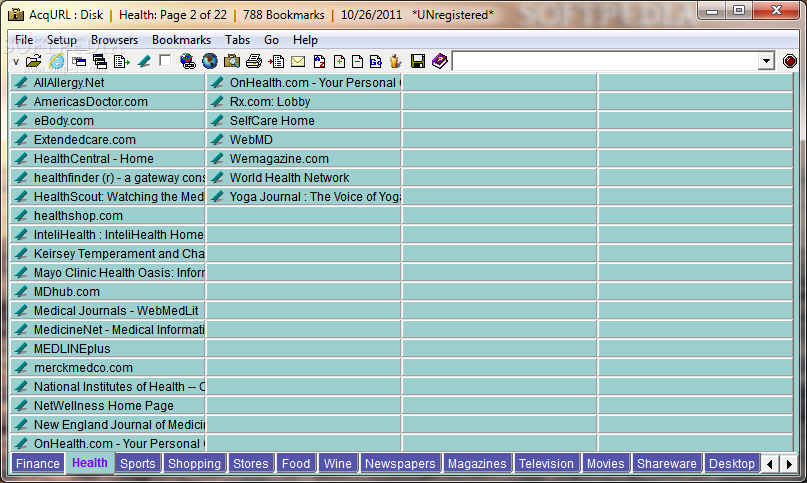Click the orange person figure icon
Screen dimensions: 807x483
[395, 61]
